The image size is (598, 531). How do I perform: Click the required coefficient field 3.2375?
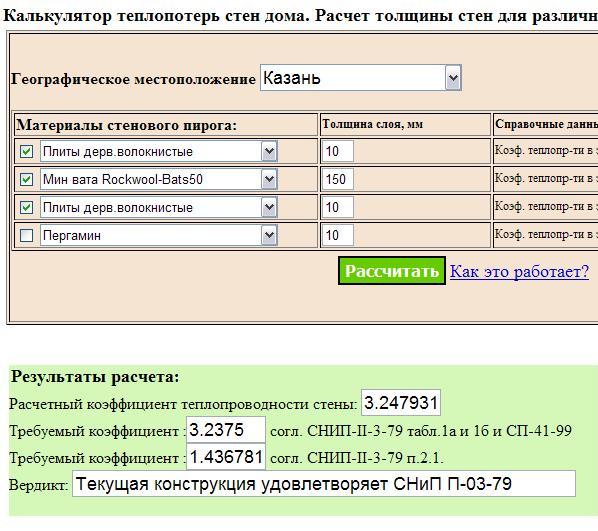click(x=226, y=430)
